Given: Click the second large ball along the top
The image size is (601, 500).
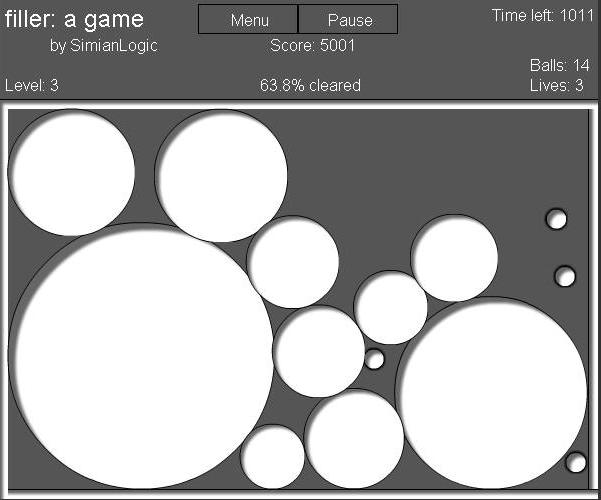Looking at the screenshot, I should [221, 176].
